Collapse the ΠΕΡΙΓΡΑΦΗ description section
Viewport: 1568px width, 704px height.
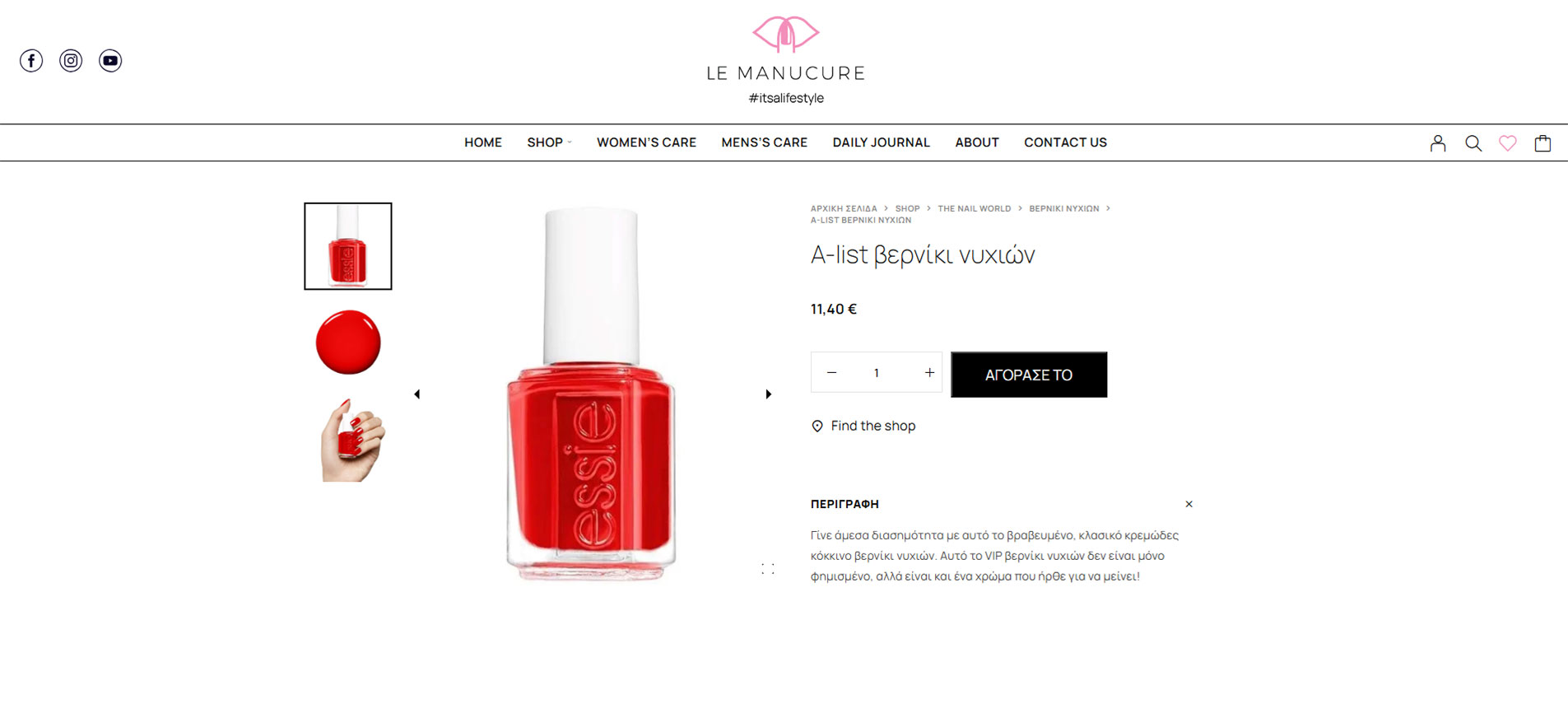1189,504
